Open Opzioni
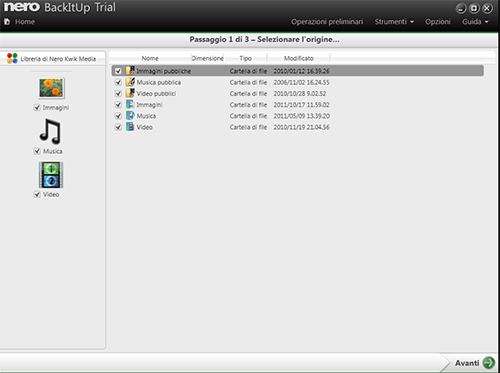Viewport: 500px width, 373px height. coord(438,22)
